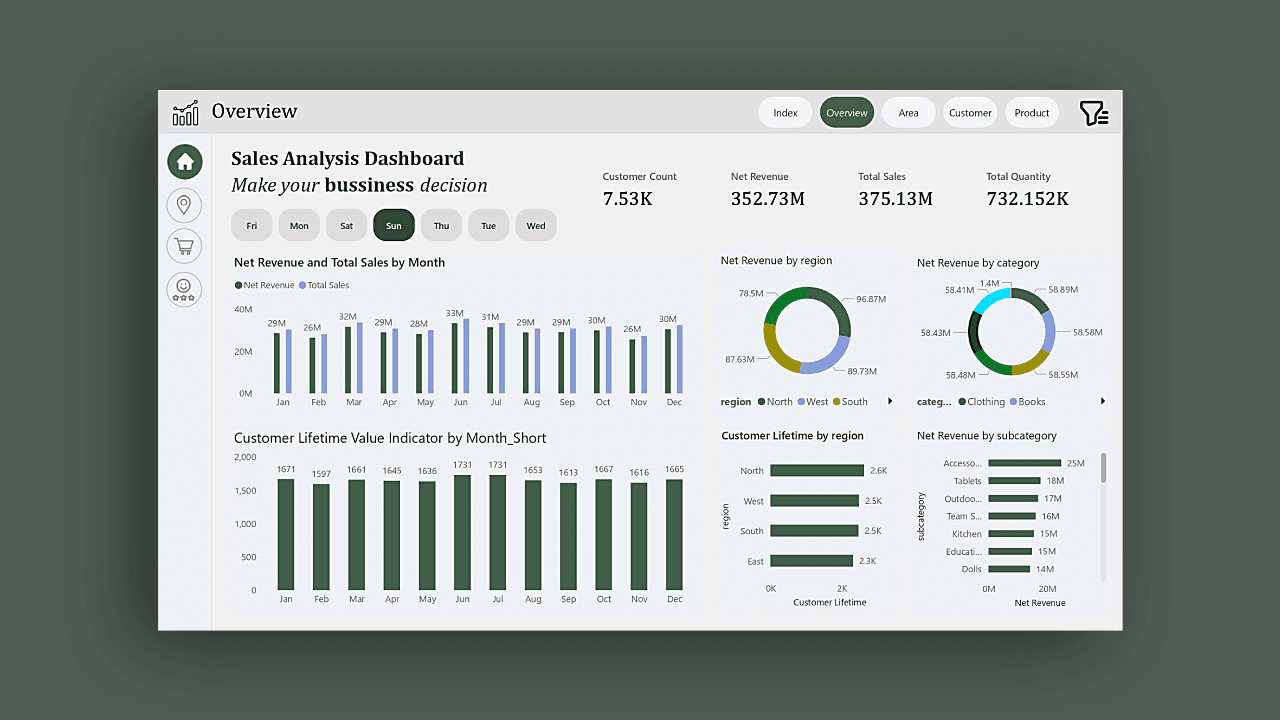The width and height of the screenshot is (1280, 720).
Task: Open the filter pane icon
Action: 1094,113
